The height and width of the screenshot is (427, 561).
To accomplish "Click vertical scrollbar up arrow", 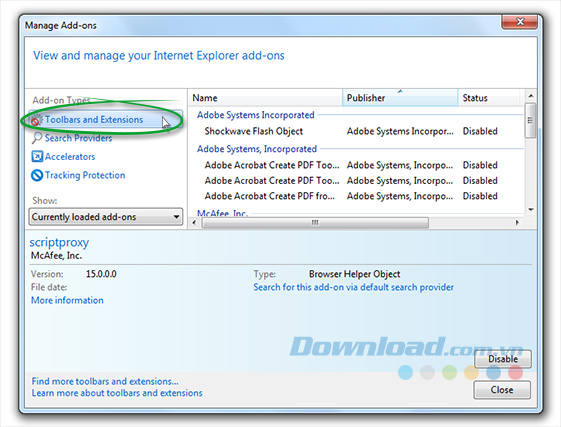I will click(531, 96).
